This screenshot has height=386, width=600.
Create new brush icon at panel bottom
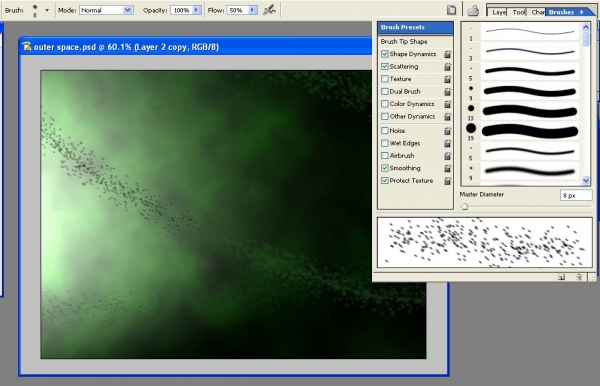click(561, 277)
